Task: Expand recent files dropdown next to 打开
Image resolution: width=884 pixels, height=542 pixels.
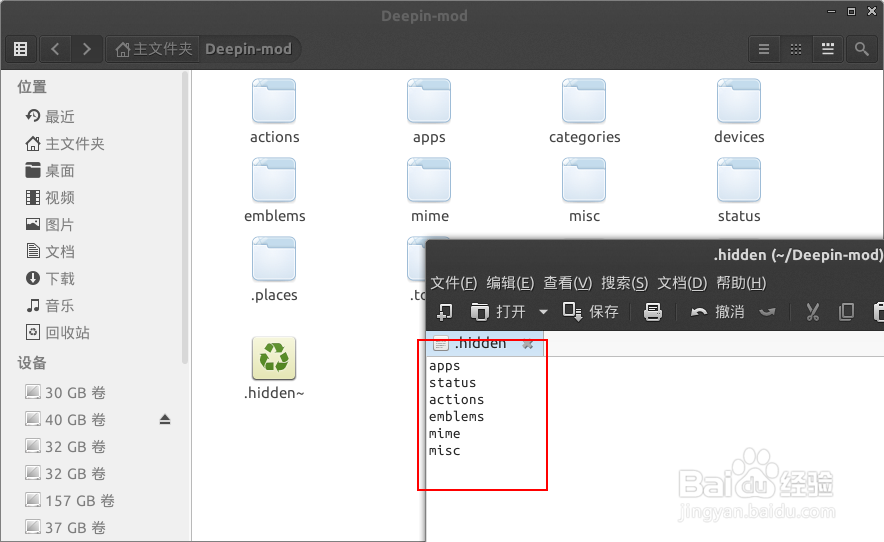Action: tap(543, 311)
